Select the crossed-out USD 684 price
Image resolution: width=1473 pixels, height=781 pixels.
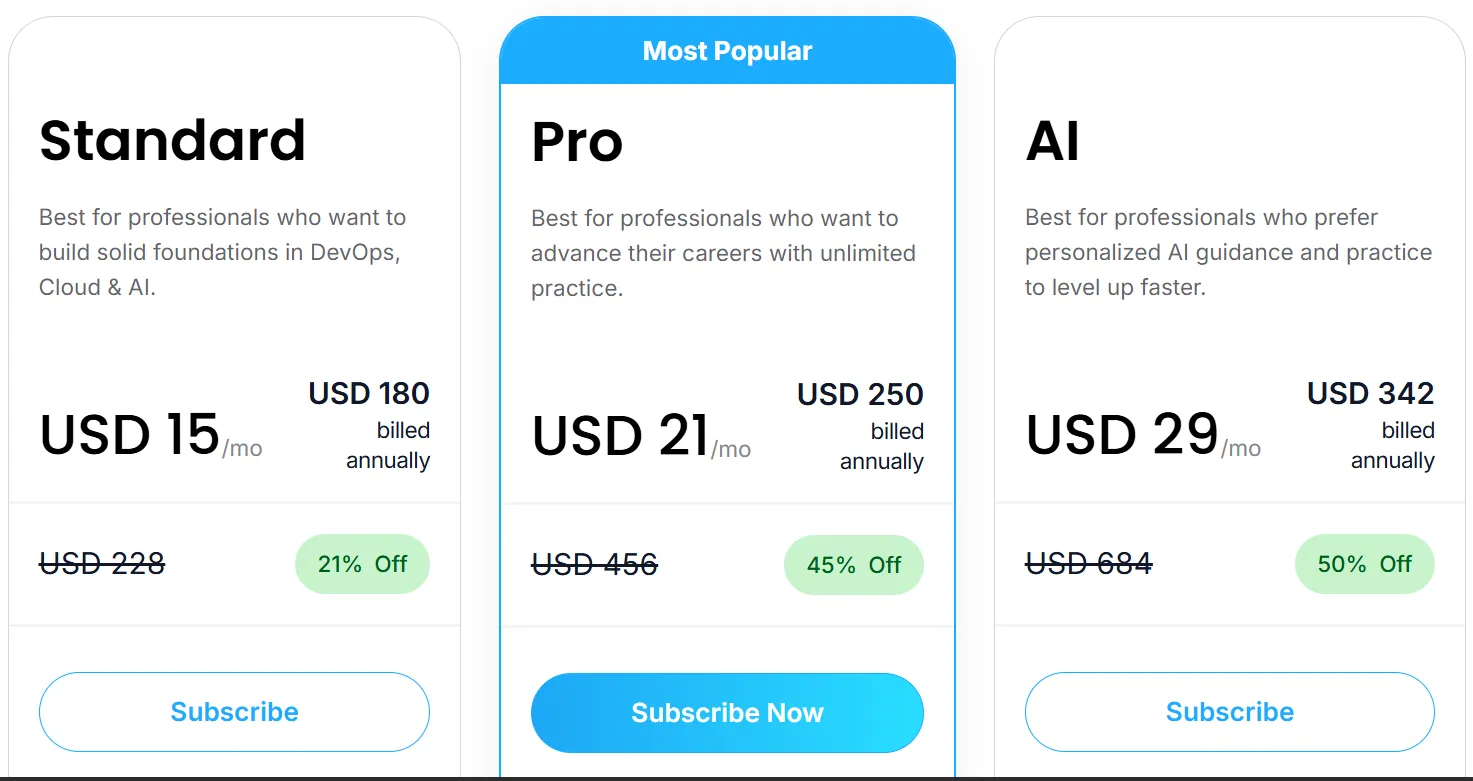click(1088, 564)
